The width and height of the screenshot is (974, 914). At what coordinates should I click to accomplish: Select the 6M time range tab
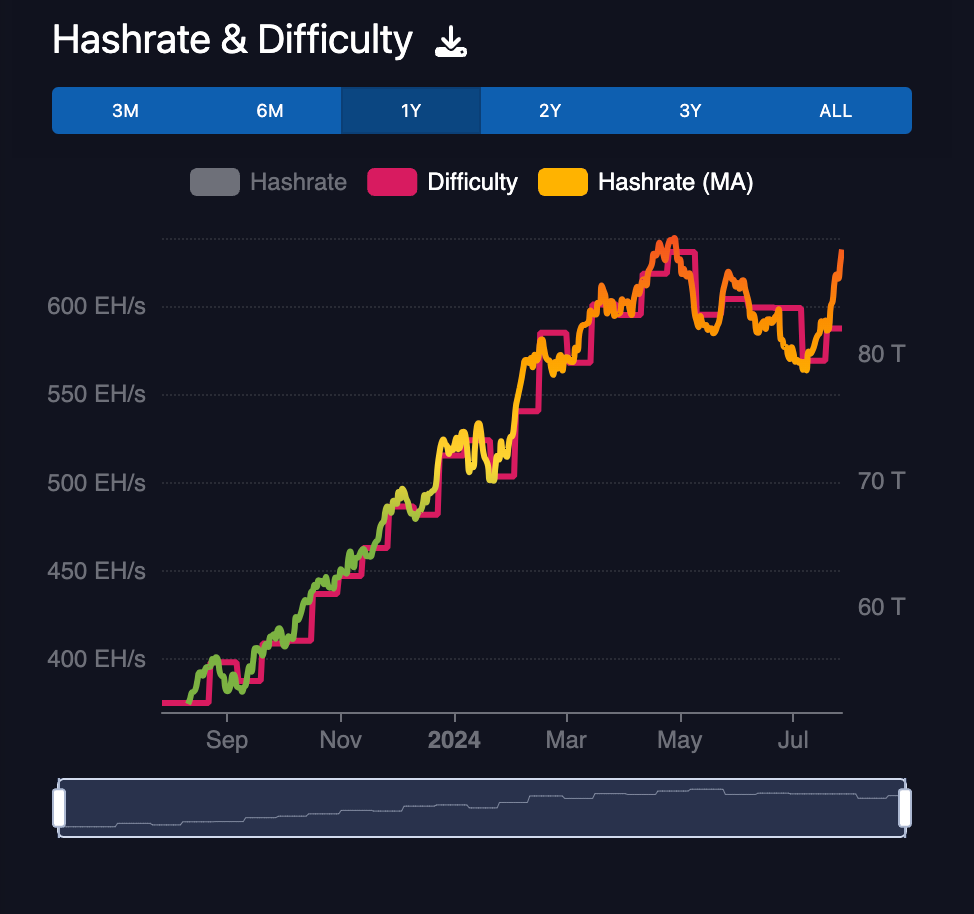tap(270, 111)
